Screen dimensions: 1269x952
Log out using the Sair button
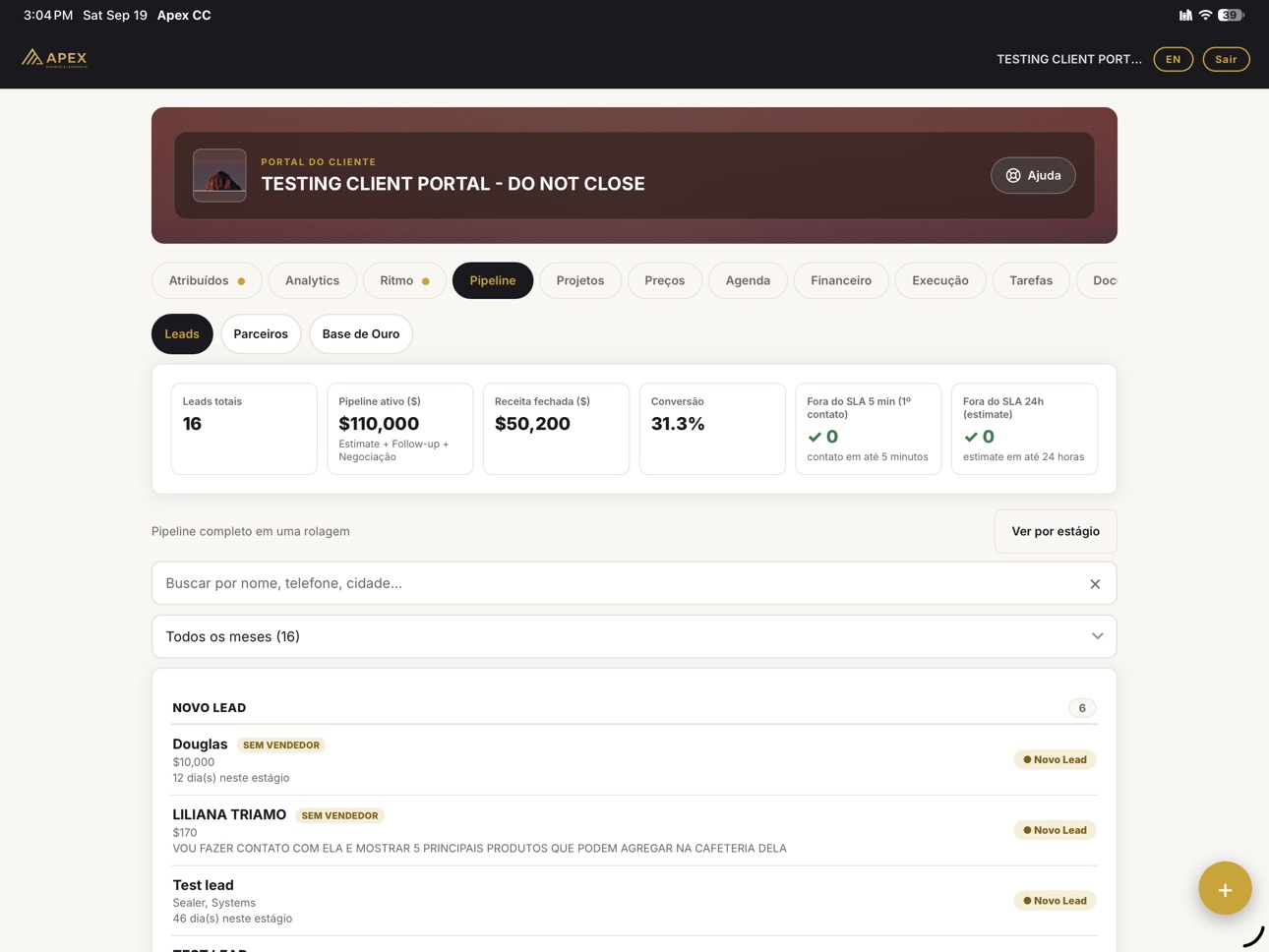click(x=1226, y=59)
